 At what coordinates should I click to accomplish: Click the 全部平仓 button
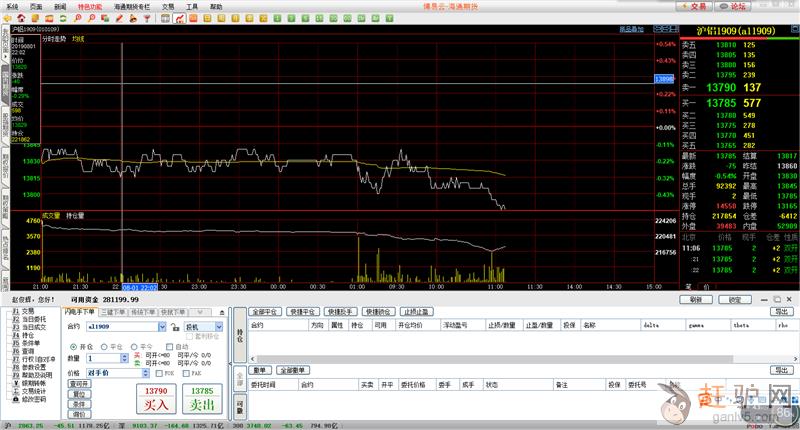point(265,312)
